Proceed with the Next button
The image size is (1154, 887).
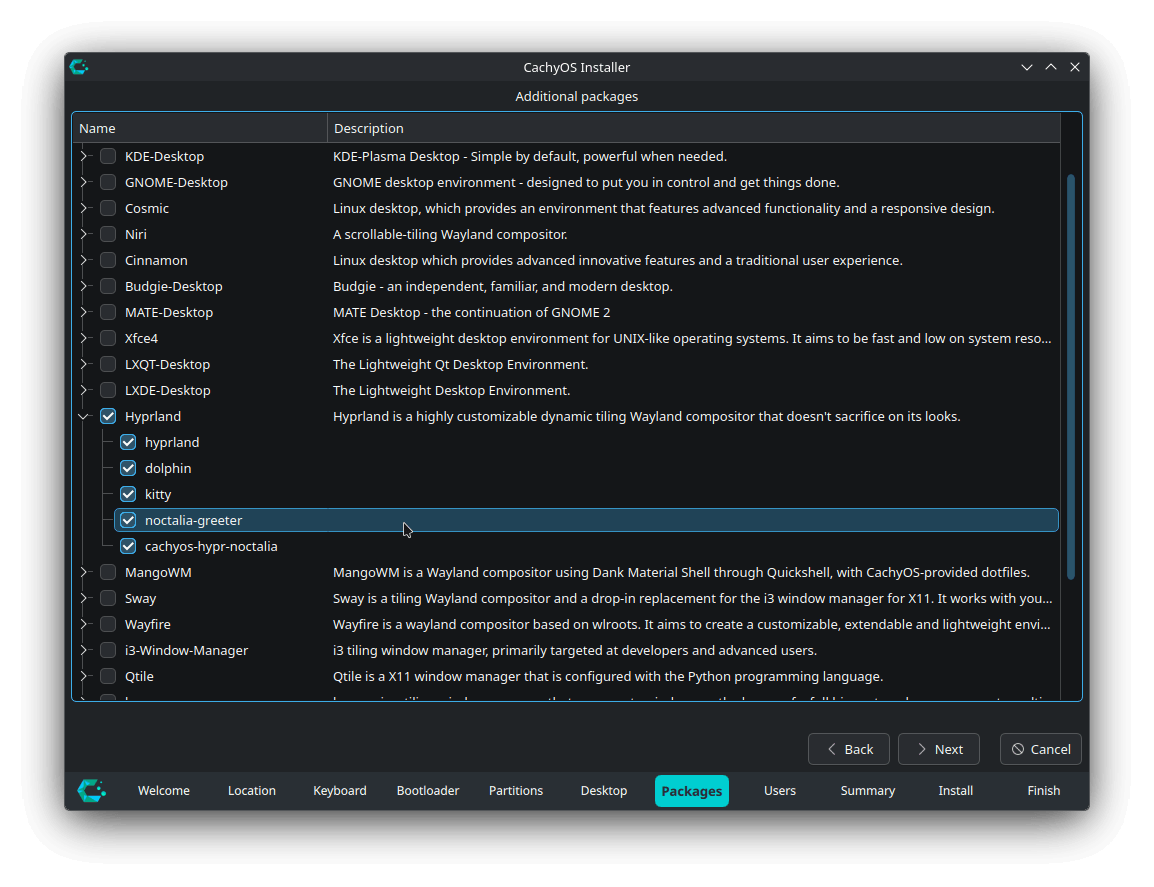point(939,749)
